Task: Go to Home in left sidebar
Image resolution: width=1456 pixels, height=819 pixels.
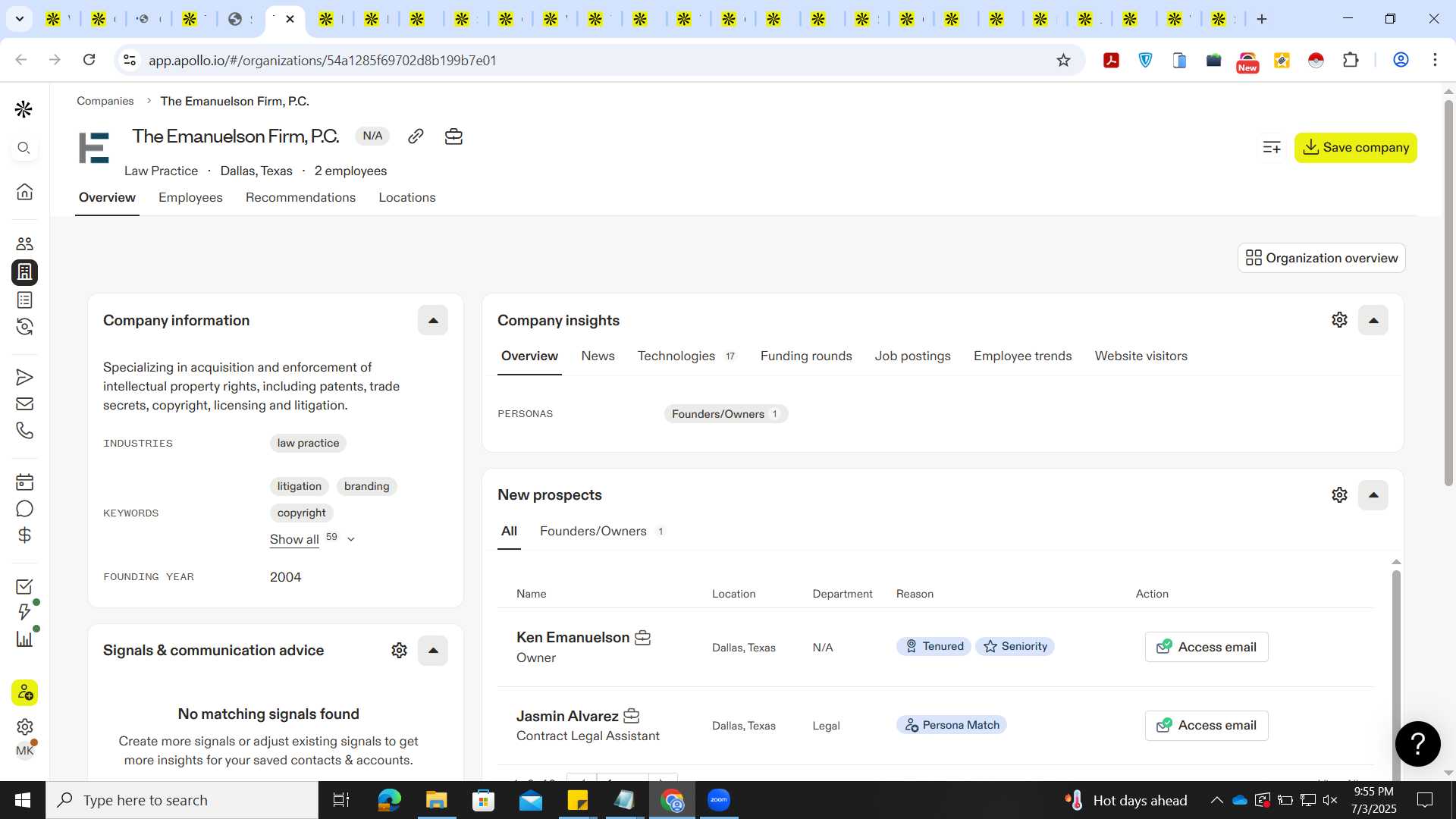Action: tap(24, 191)
